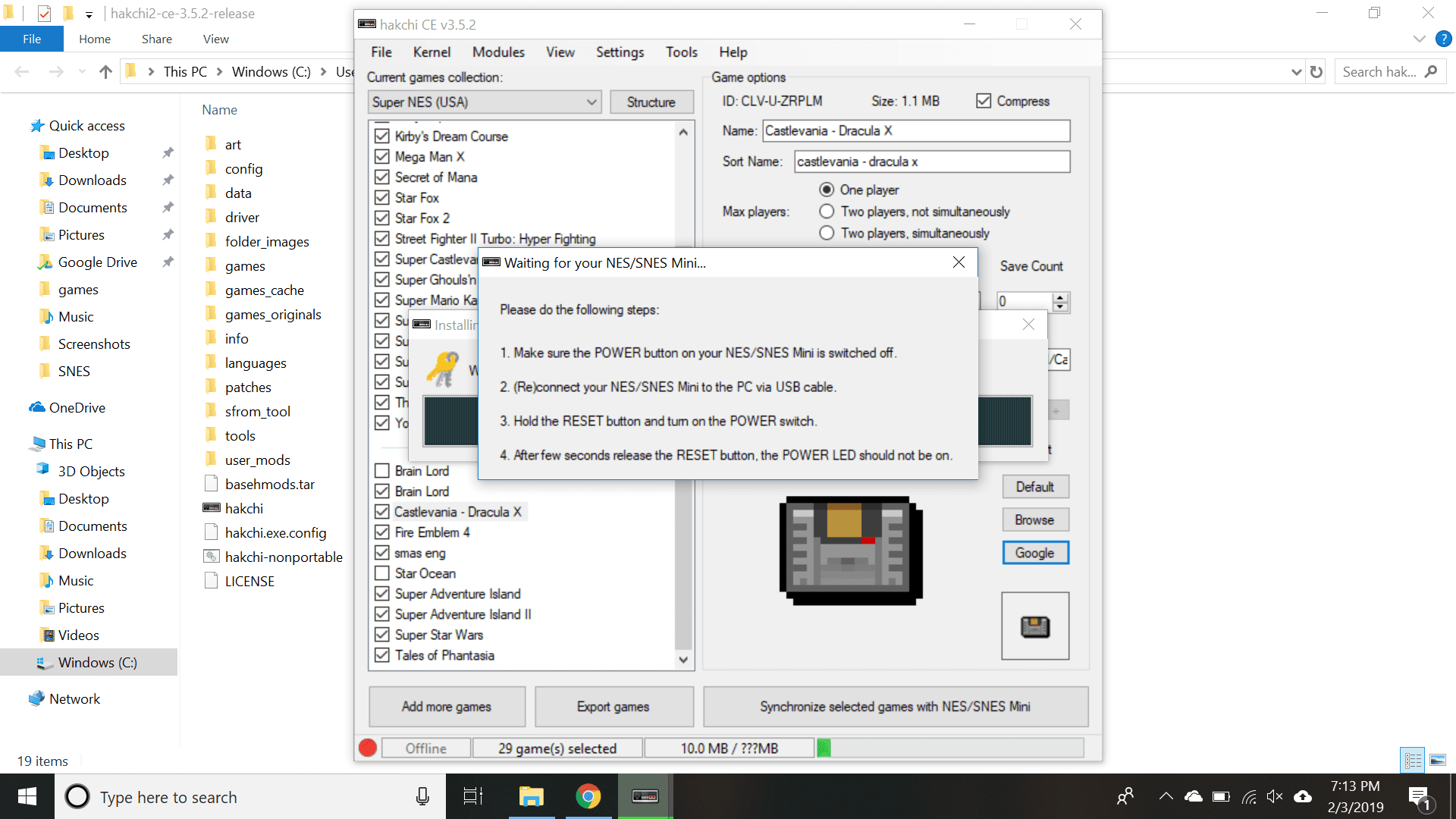1456x819 pixels.
Task: Click the Explorer refresh button
Action: coord(1316,72)
